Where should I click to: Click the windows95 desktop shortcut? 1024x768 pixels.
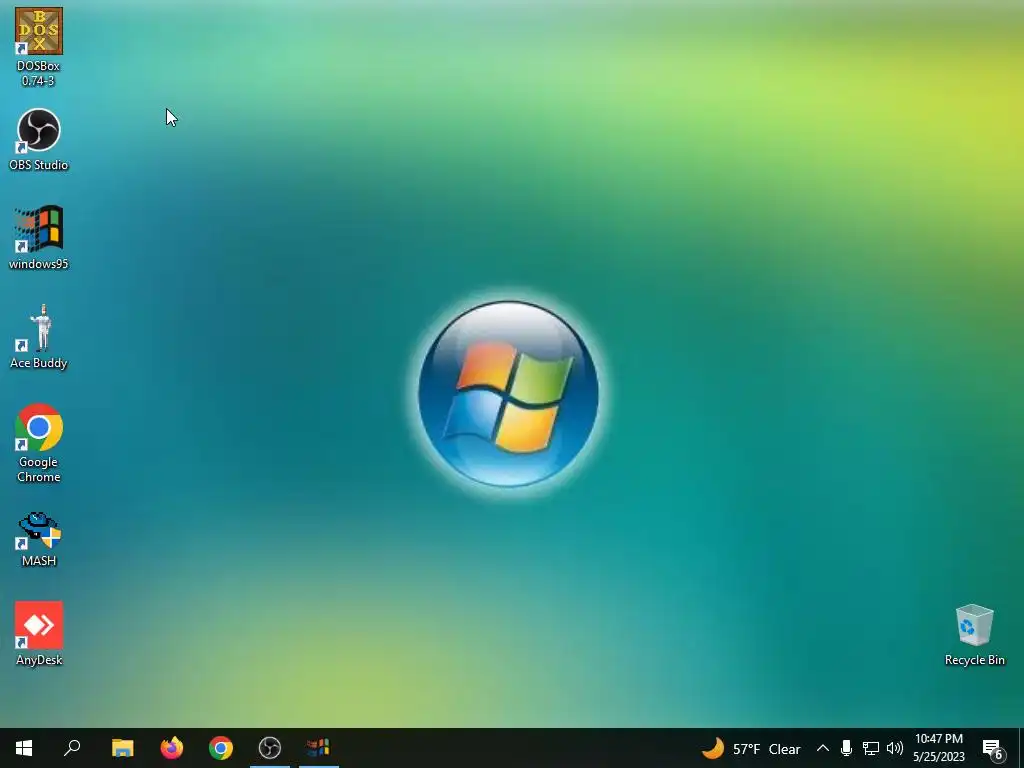click(x=39, y=238)
